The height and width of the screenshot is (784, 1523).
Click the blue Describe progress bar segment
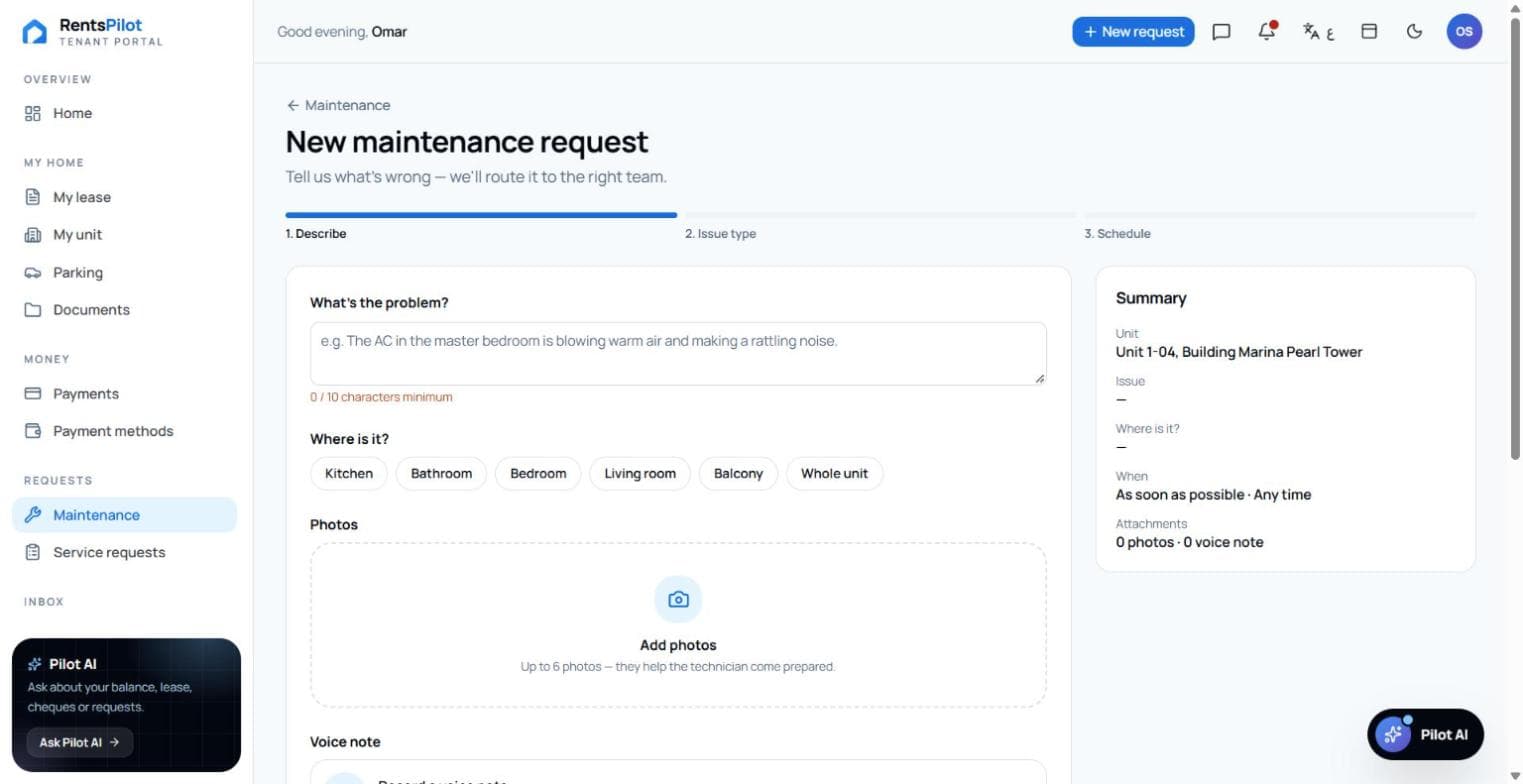[x=481, y=215]
